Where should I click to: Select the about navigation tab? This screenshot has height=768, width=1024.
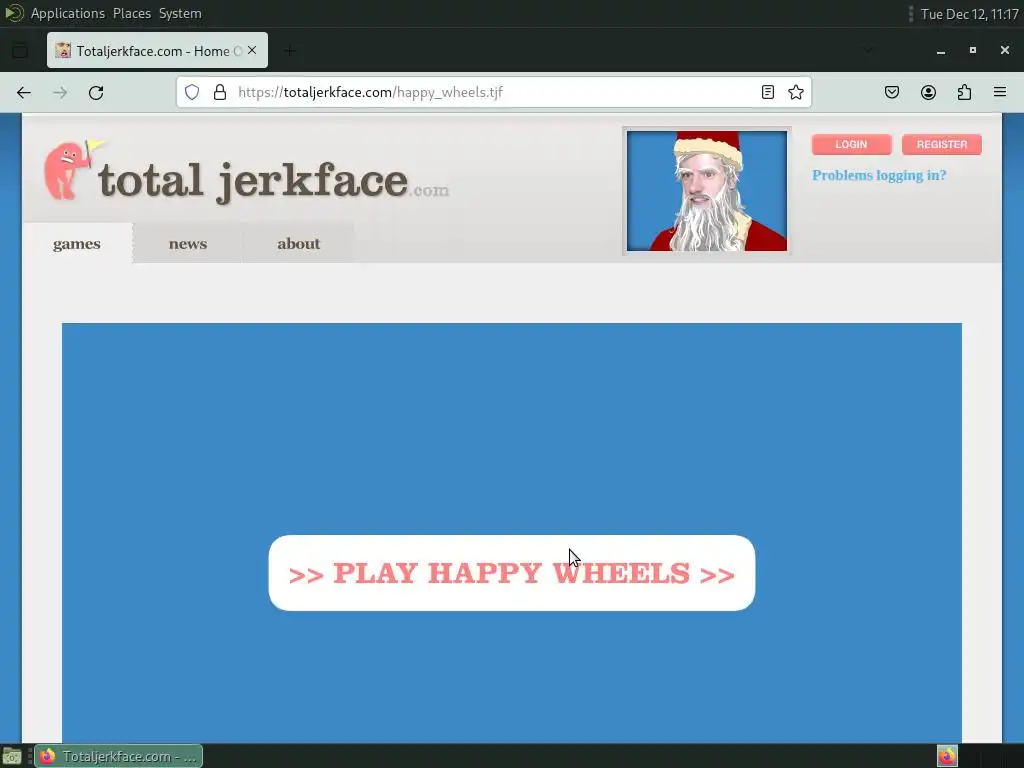pos(298,244)
